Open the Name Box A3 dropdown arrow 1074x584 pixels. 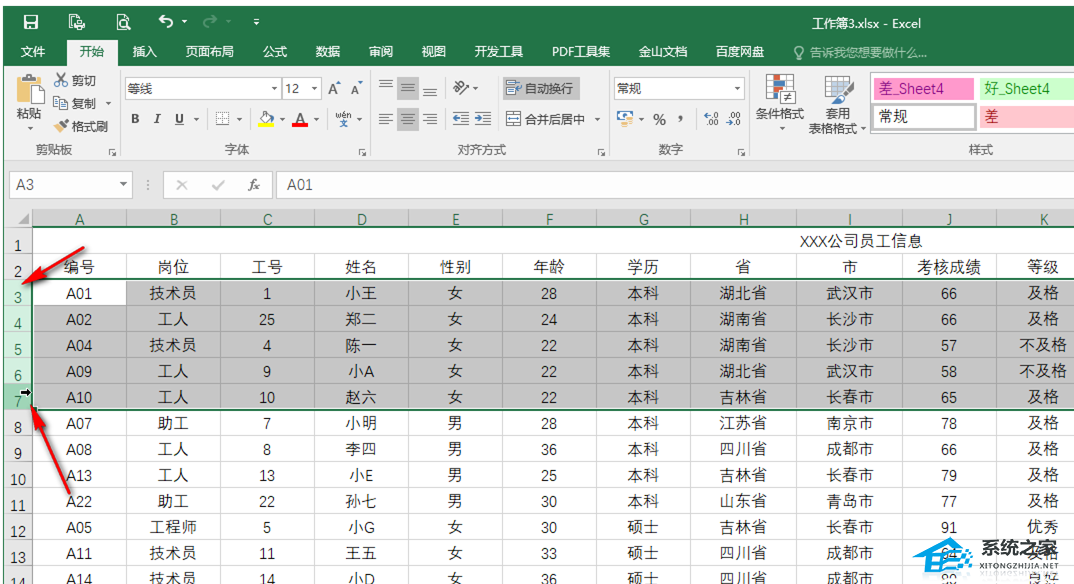[x=123, y=184]
